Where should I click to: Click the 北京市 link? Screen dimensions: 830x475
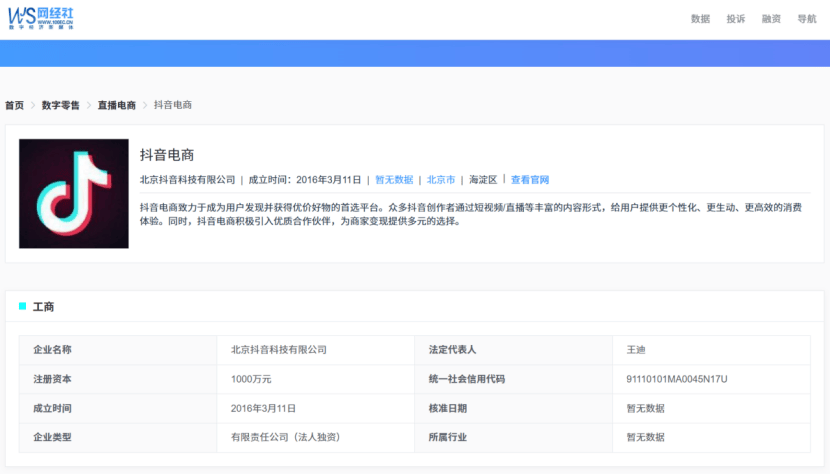(440, 180)
